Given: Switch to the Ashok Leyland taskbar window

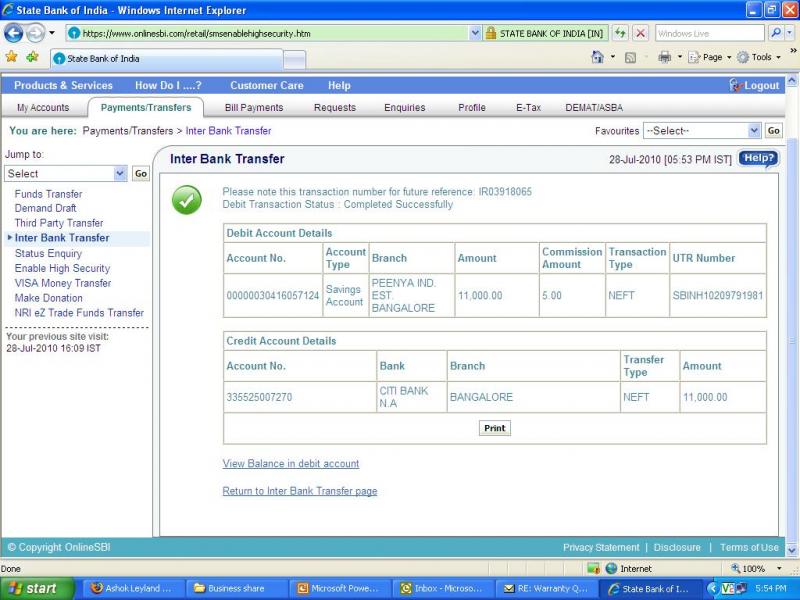Looking at the screenshot, I should tap(133, 588).
